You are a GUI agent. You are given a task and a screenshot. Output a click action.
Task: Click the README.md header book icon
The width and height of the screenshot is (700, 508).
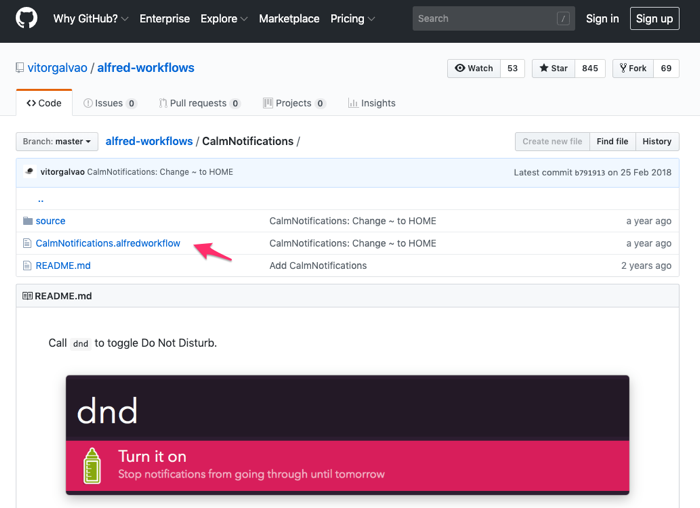point(27,296)
